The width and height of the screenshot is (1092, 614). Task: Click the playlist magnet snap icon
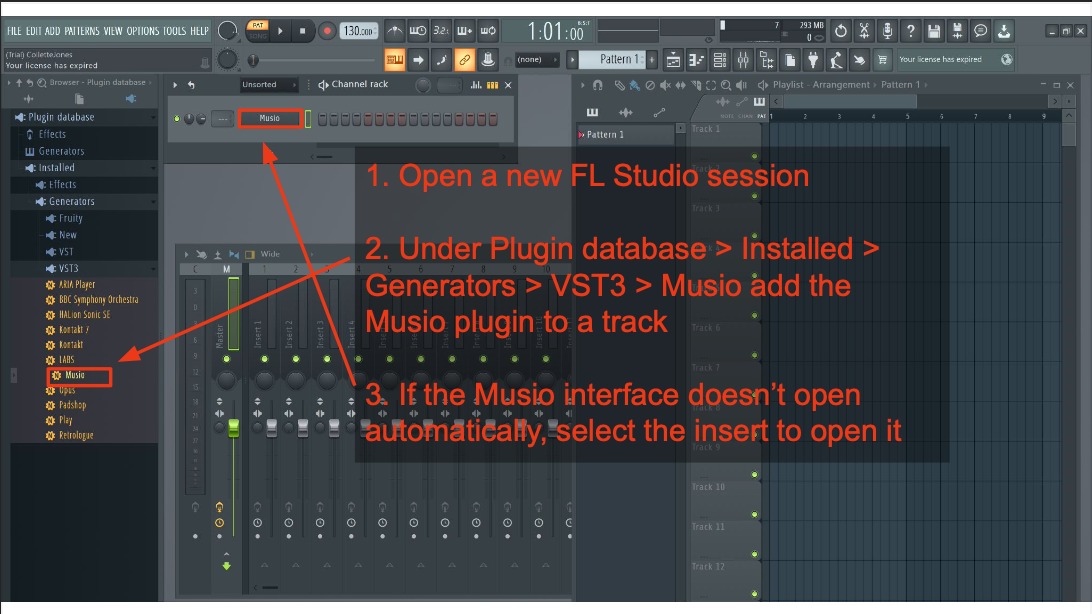pyautogui.click(x=598, y=85)
